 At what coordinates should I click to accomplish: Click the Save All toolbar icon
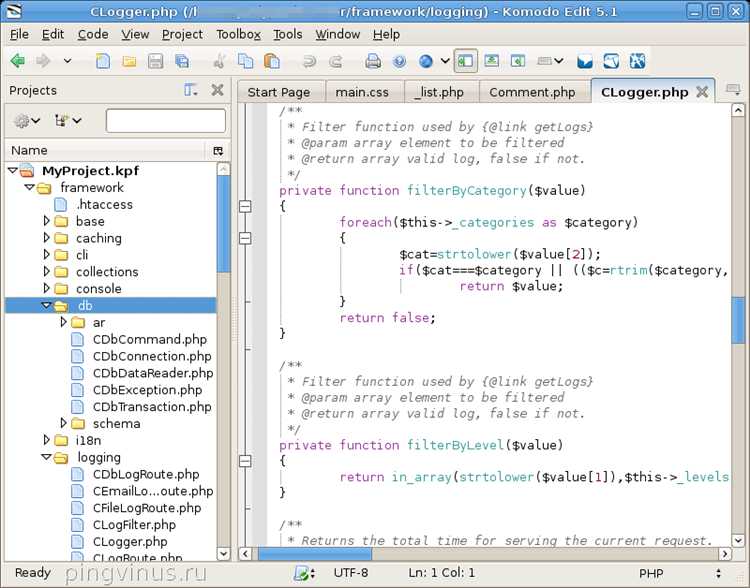[182, 61]
